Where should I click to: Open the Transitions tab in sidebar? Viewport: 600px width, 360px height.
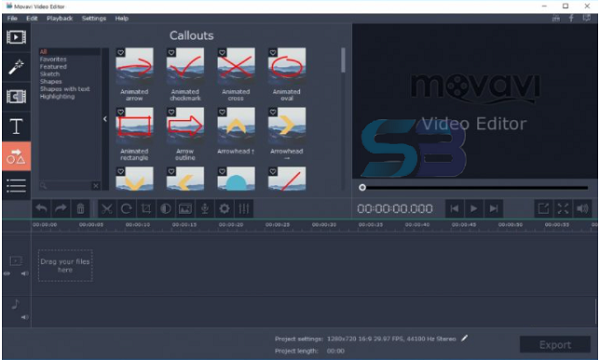[16, 96]
